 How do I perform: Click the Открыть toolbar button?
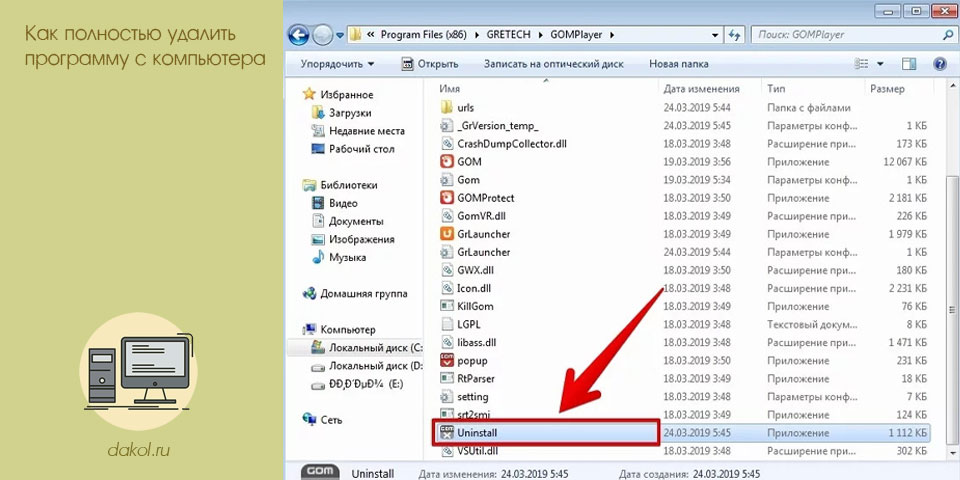point(430,64)
